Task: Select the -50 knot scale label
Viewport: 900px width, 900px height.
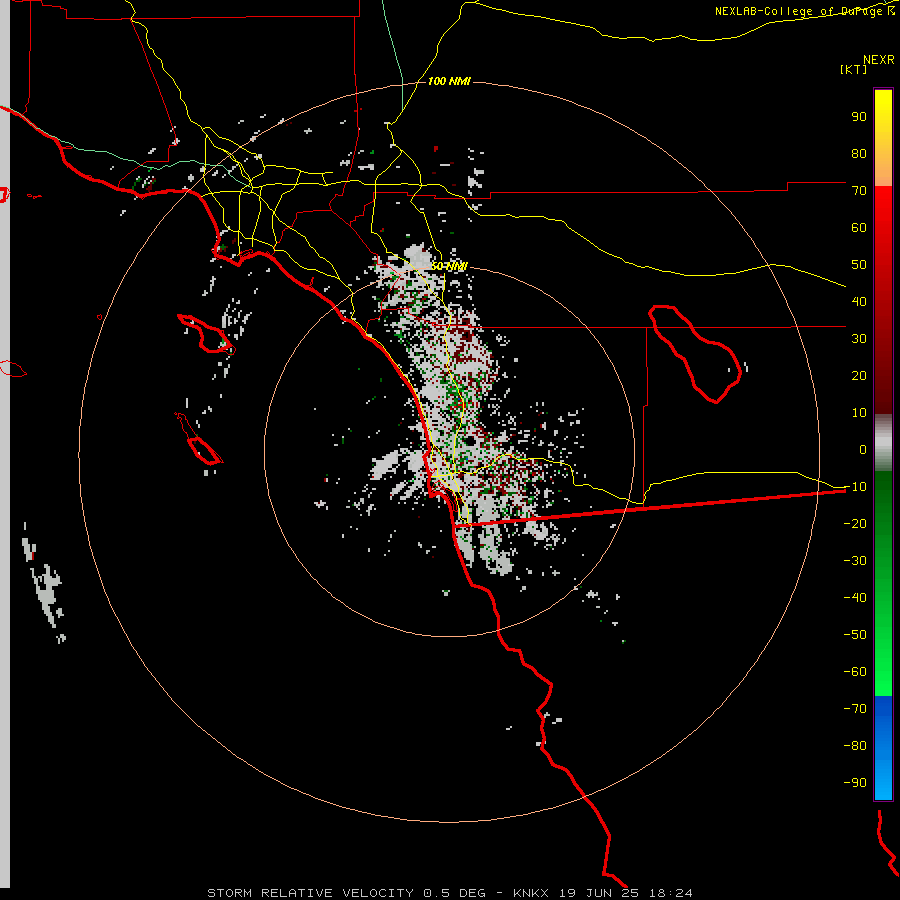Action: point(855,635)
